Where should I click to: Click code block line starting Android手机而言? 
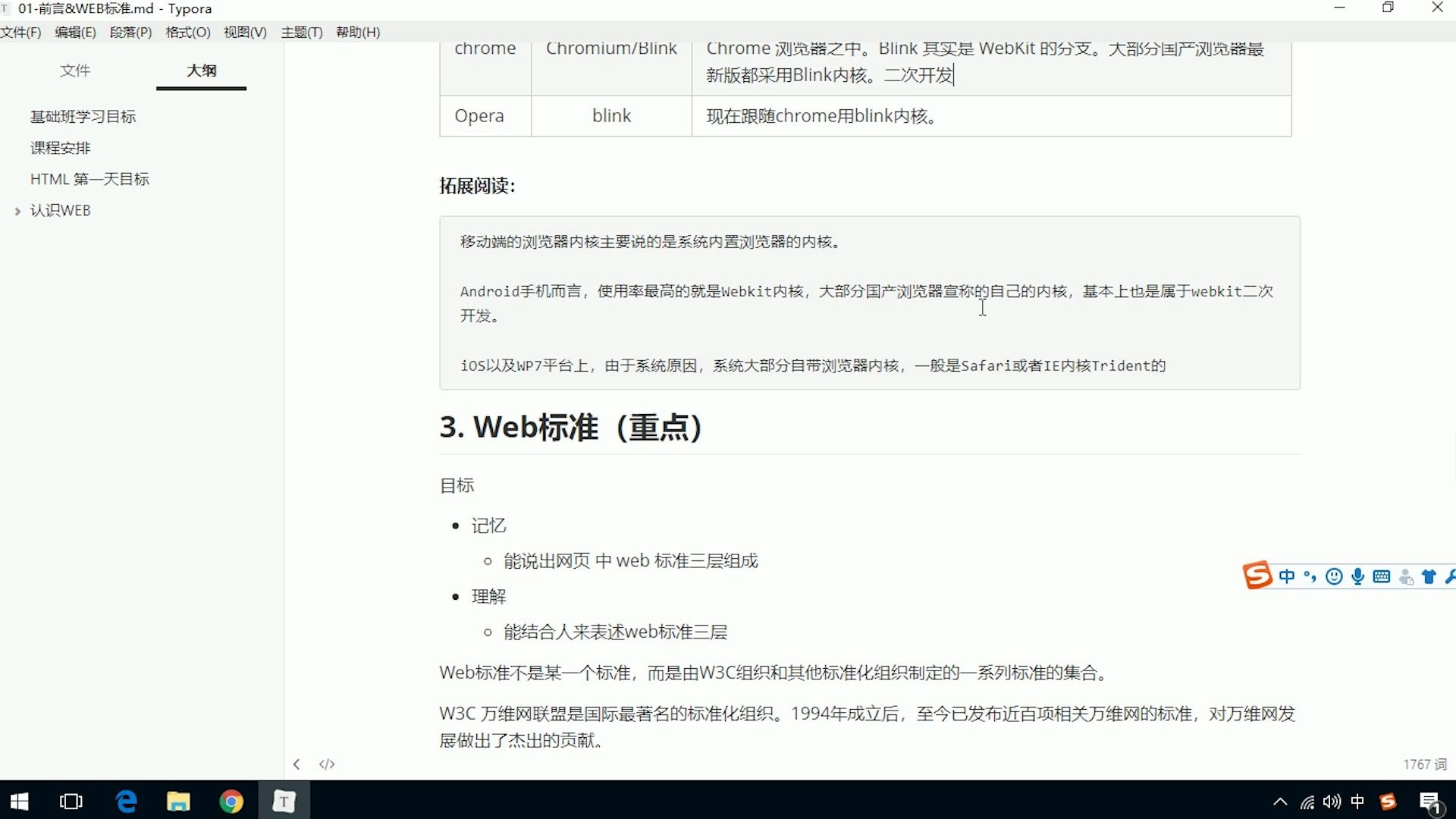point(867,303)
